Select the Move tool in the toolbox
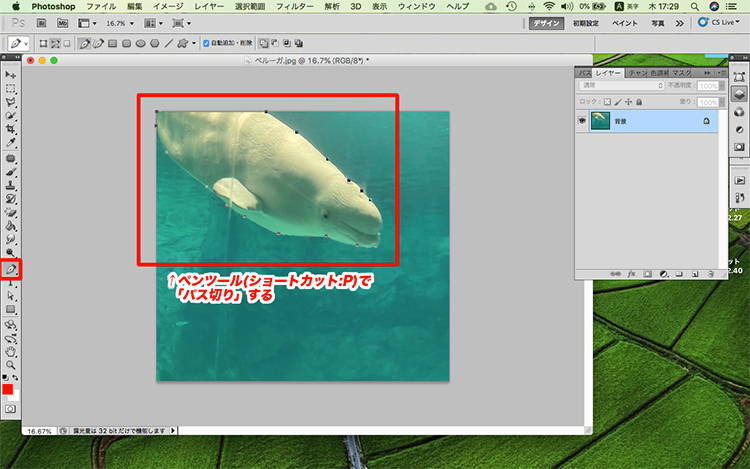The image size is (750, 469). (11, 75)
